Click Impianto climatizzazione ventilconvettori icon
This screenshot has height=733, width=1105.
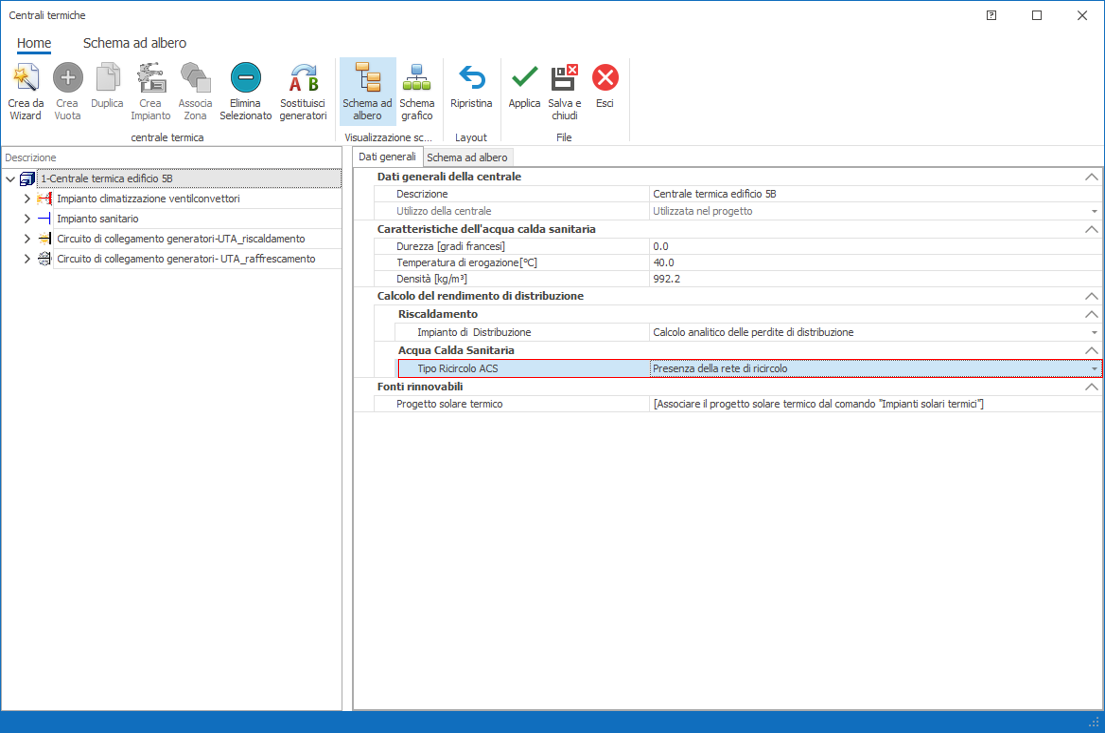(x=44, y=199)
